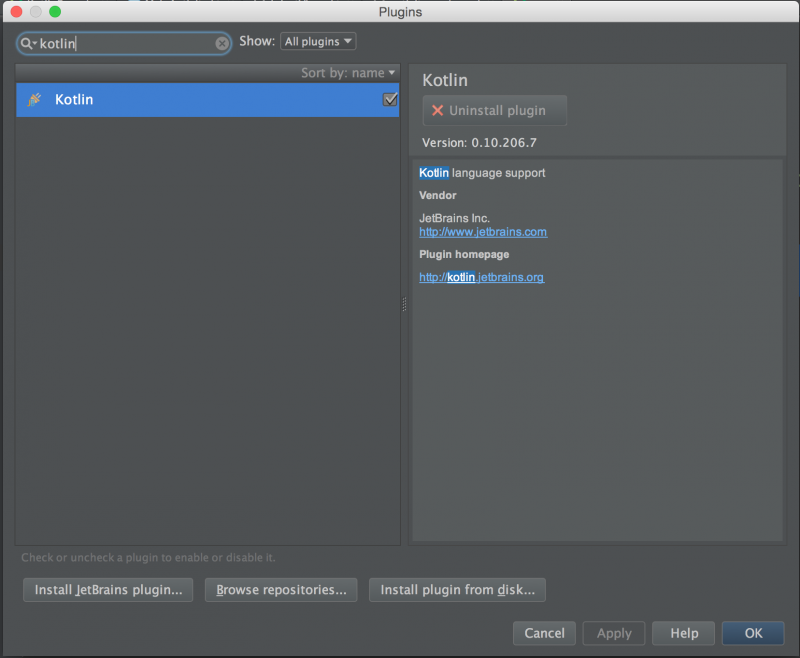This screenshot has height=658, width=800.
Task: Click the Kotlin language support description
Action: click(x=482, y=173)
